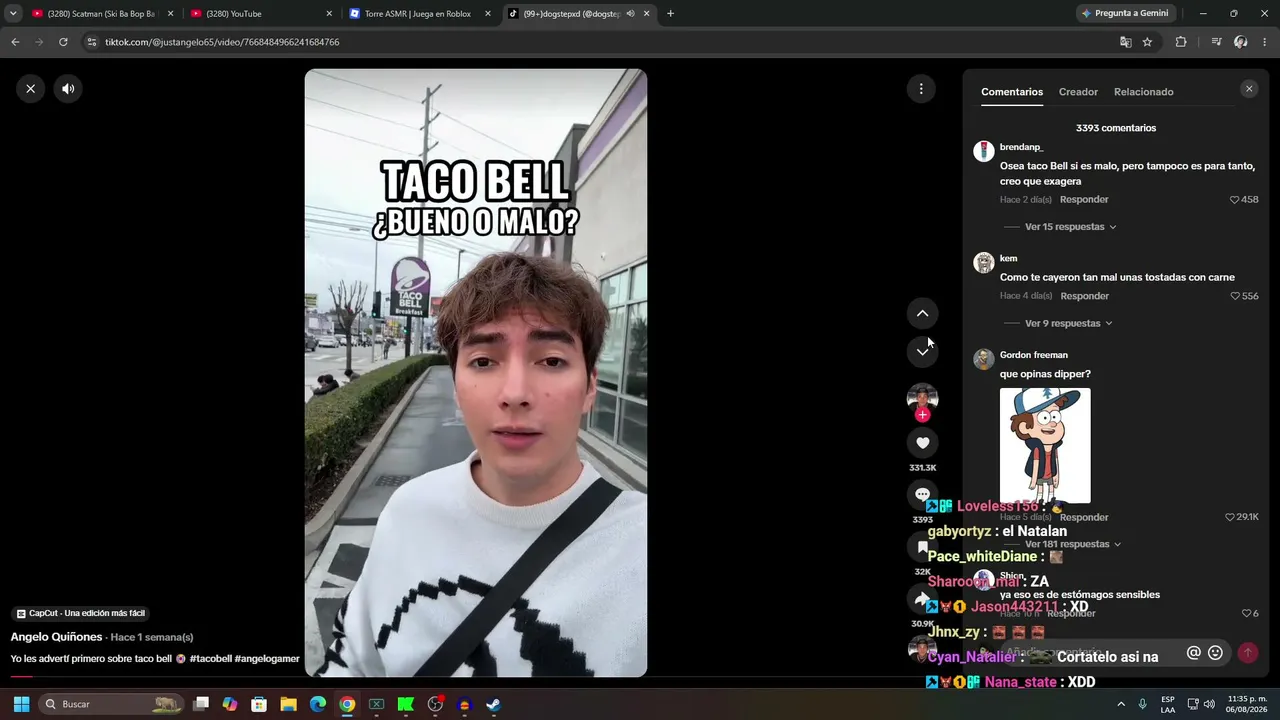Open Angelo Quiñones creator name
Image resolution: width=1280 pixels, height=720 pixels.
[x=56, y=637]
